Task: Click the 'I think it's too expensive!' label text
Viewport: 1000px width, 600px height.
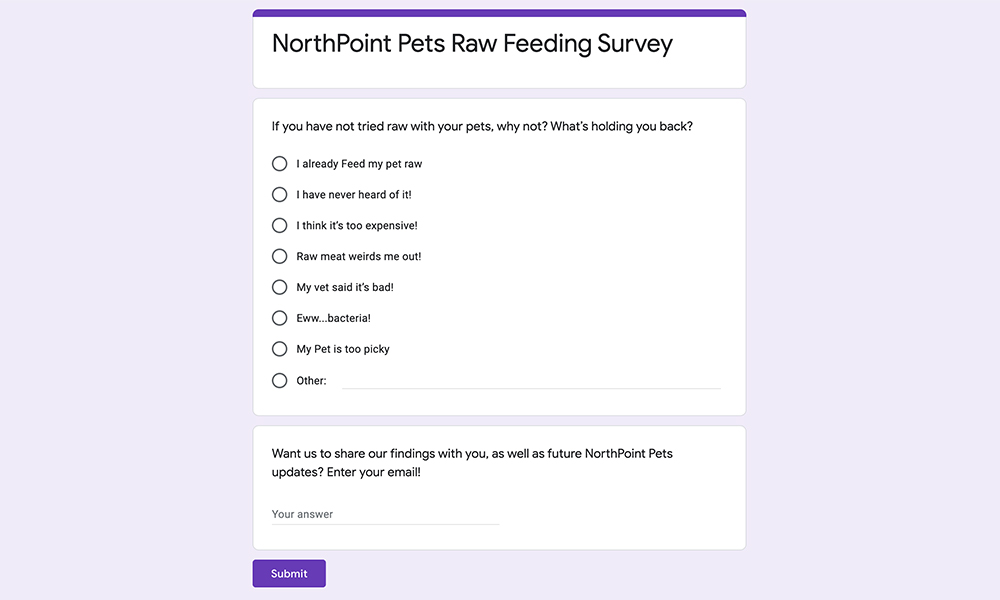Action: pos(357,225)
